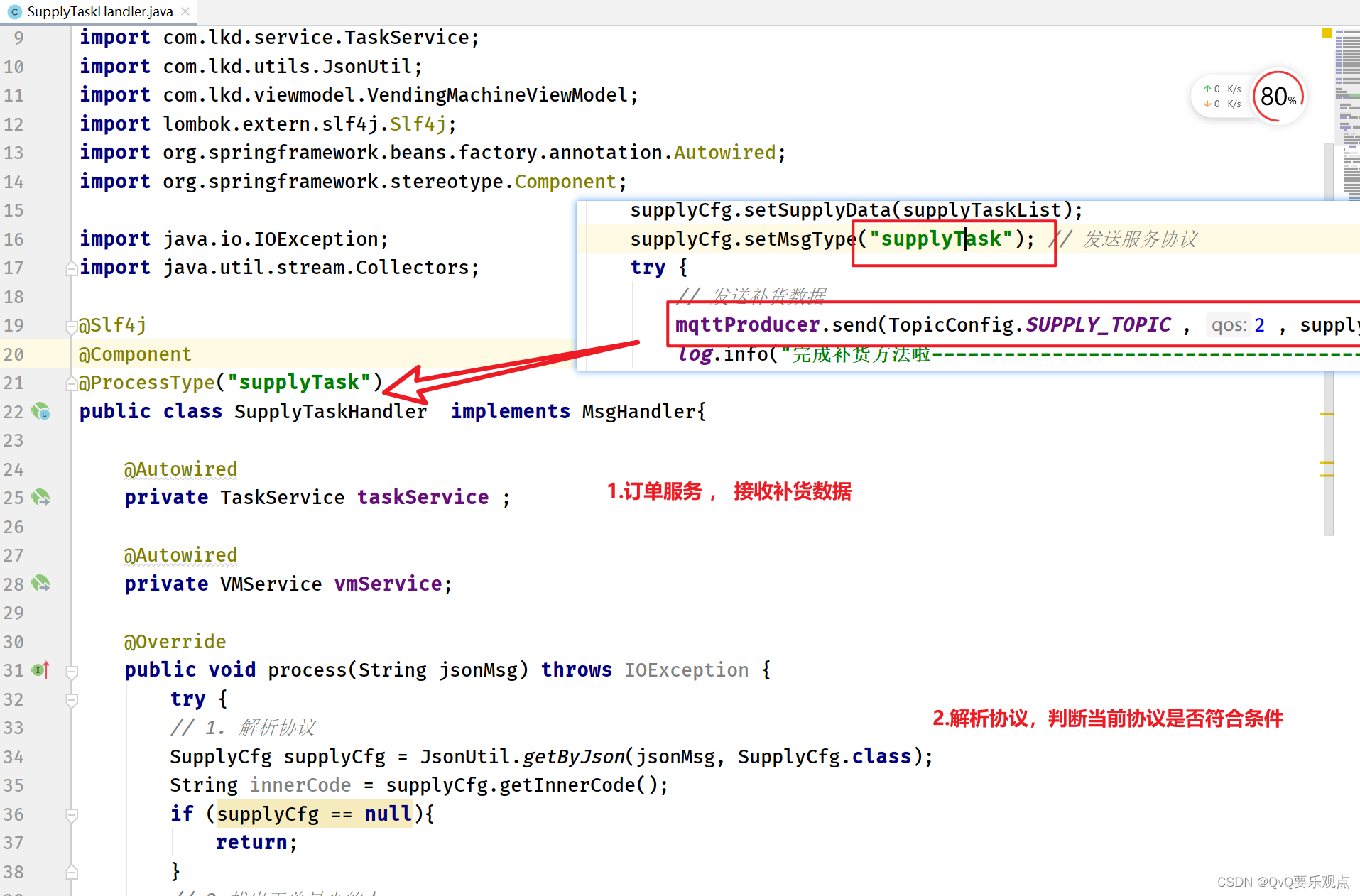Click the Spring bean gutter icon on line 22
The height and width of the screenshot is (896, 1360).
[x=41, y=412]
